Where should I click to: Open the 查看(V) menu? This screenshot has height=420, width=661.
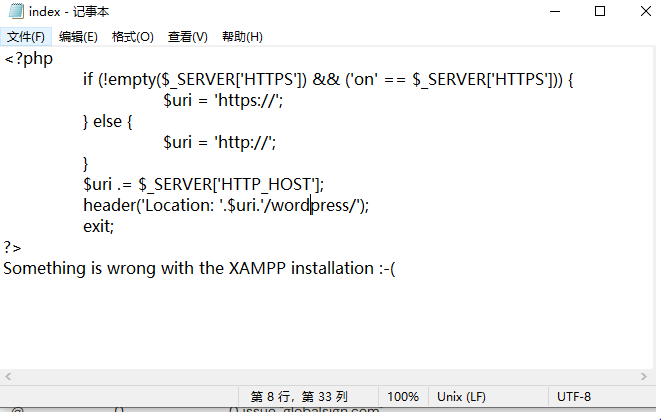[x=188, y=37]
